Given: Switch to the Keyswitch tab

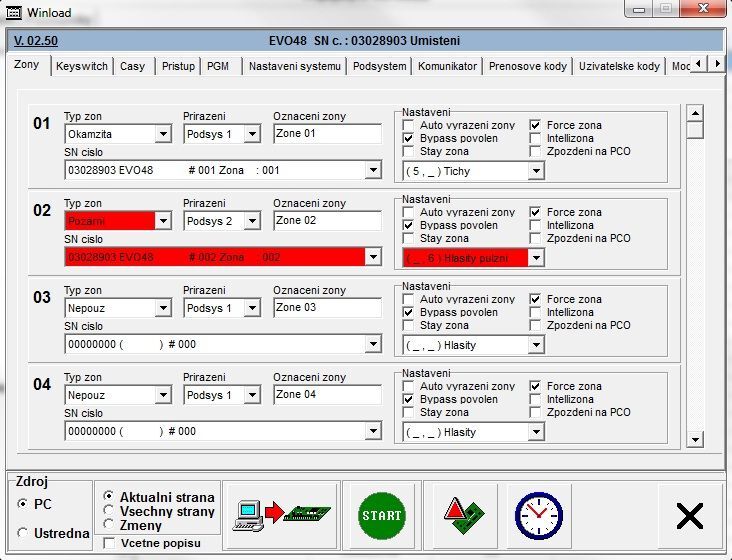Looking at the screenshot, I should [81, 67].
